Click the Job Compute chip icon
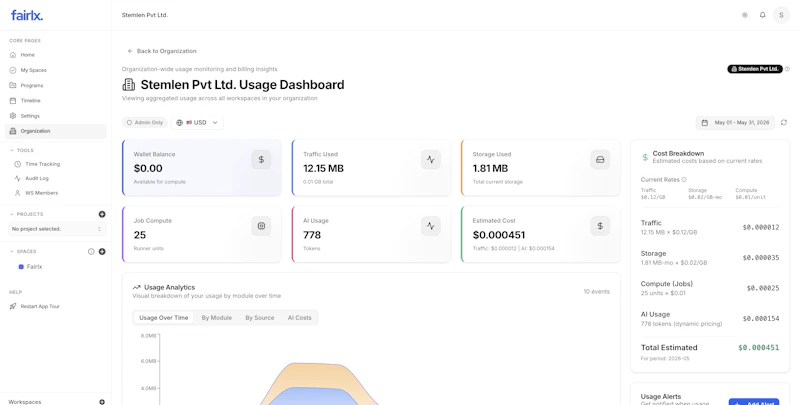The width and height of the screenshot is (800, 405). 261,226
